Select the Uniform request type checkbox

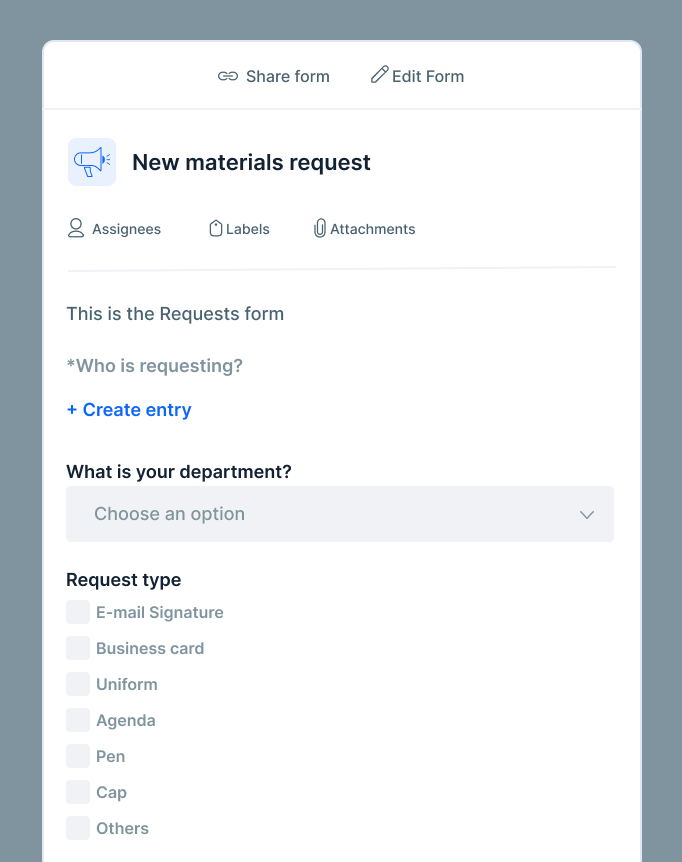click(x=78, y=684)
